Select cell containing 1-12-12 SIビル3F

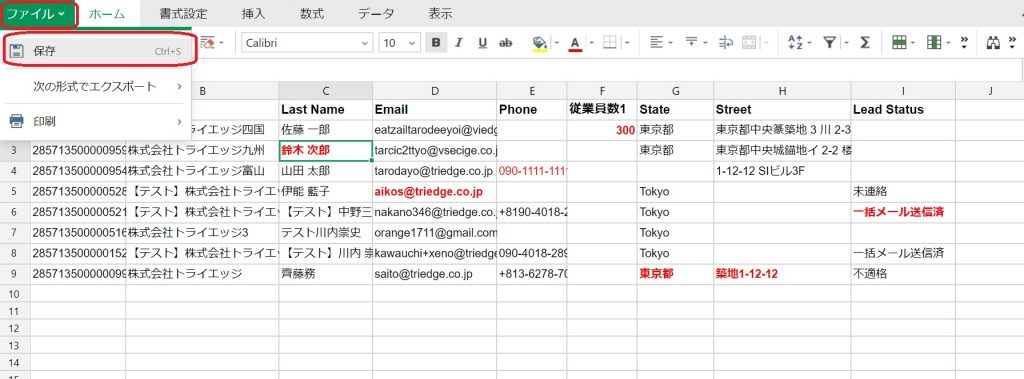(782, 171)
